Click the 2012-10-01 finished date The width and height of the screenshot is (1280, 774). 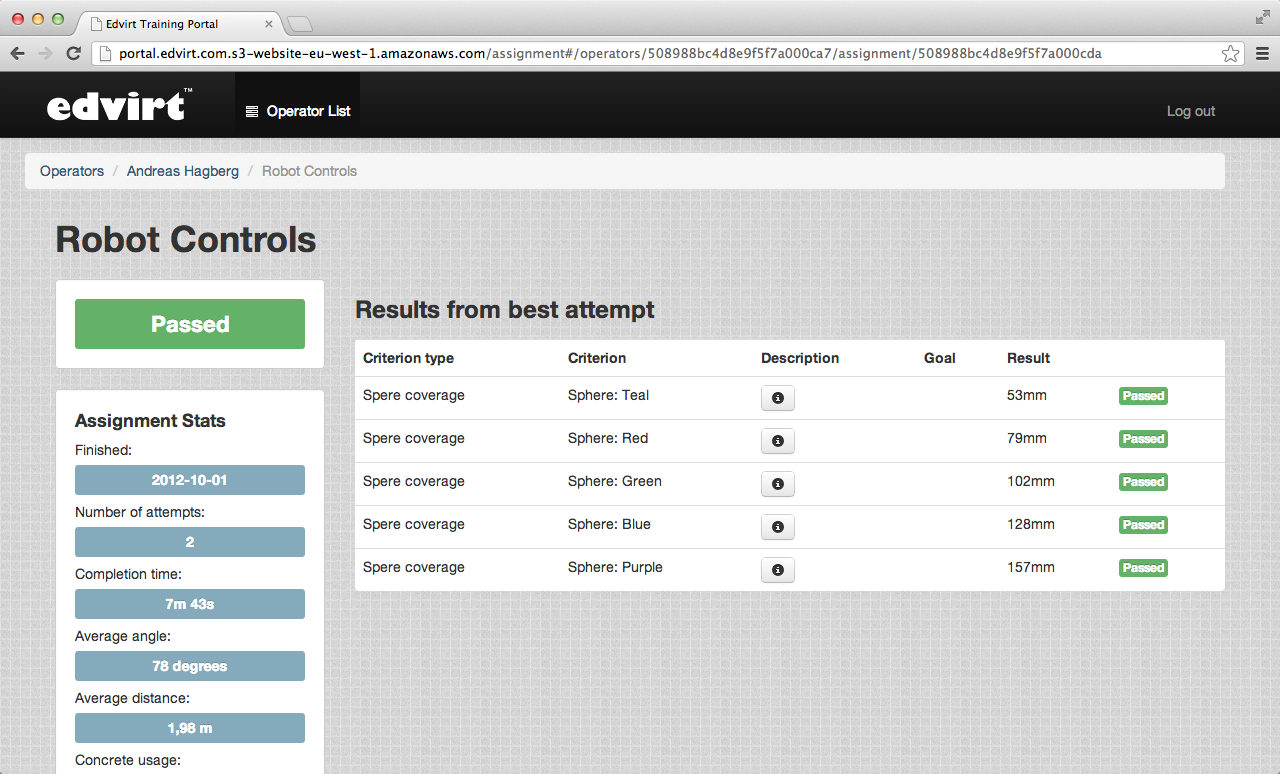pos(190,480)
